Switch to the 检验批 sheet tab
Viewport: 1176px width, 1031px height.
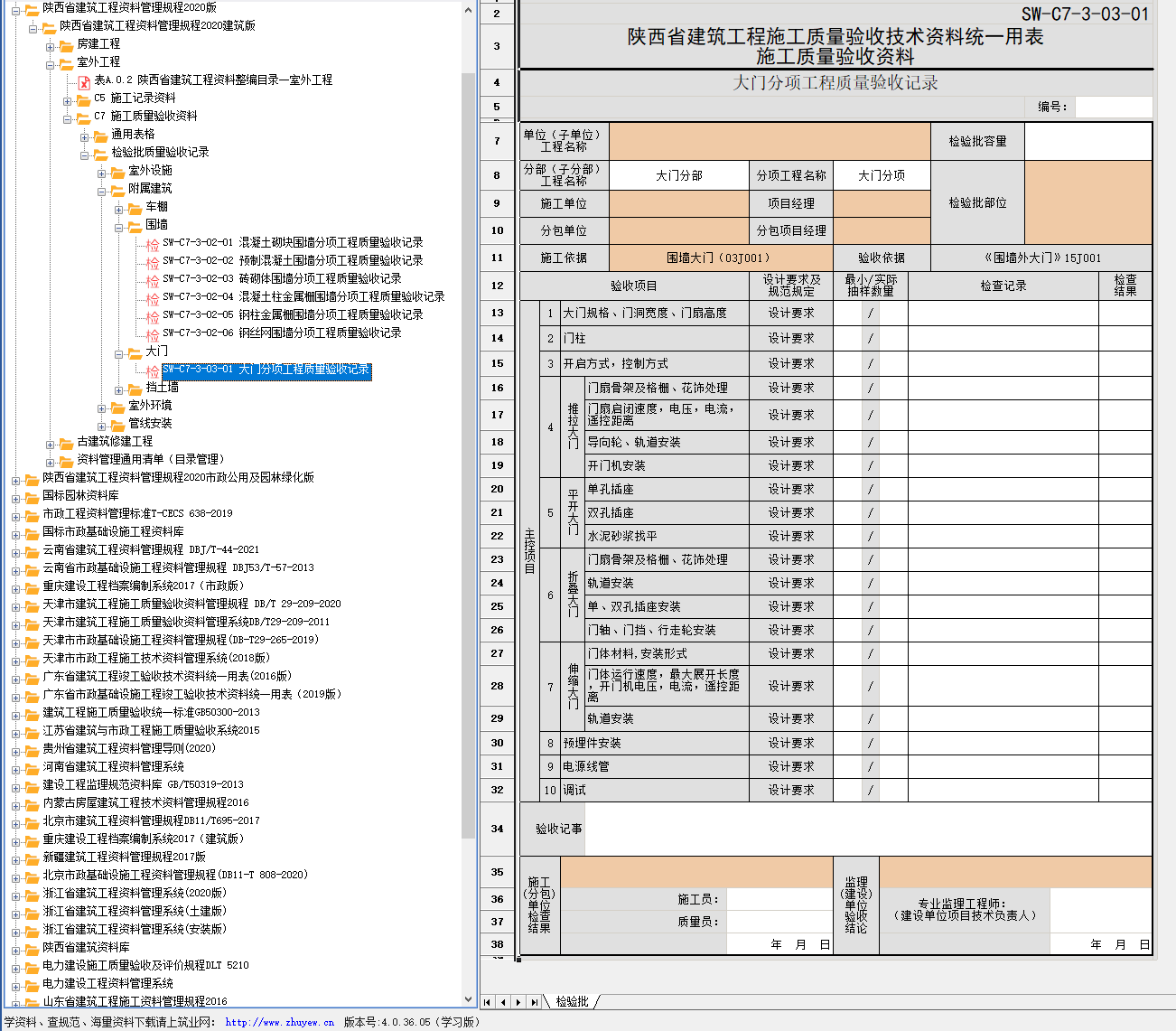point(572,1002)
